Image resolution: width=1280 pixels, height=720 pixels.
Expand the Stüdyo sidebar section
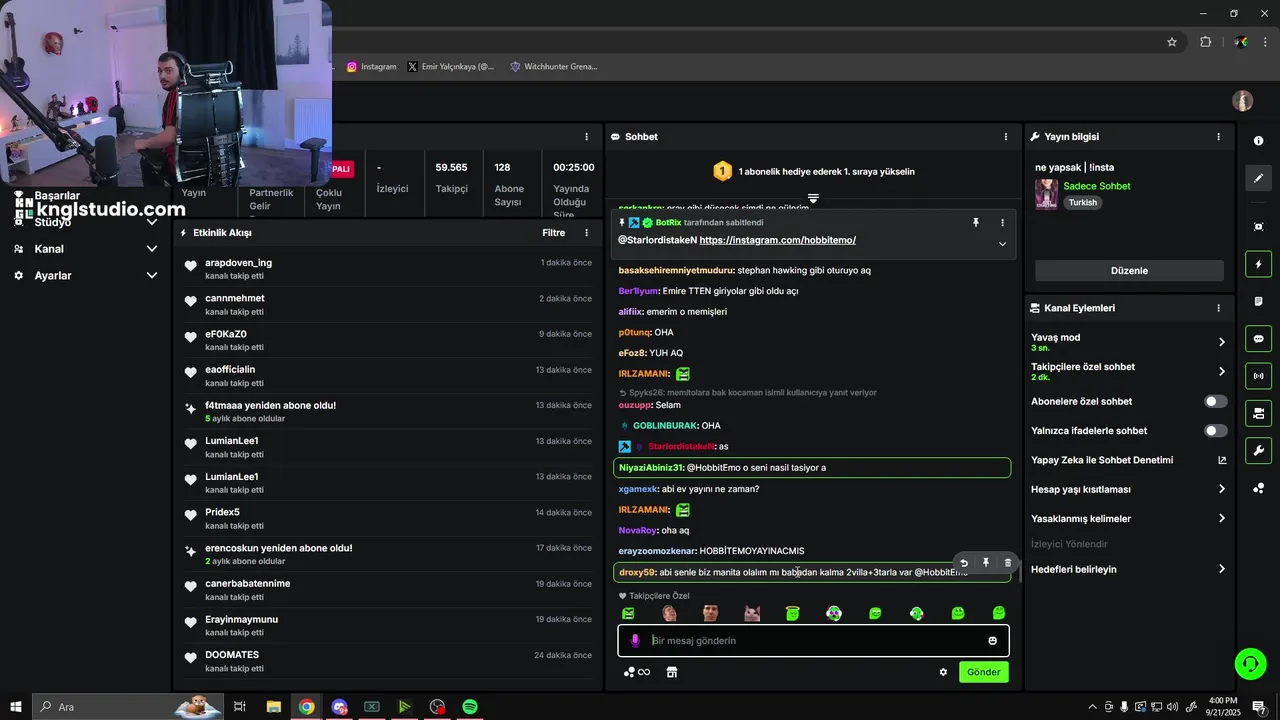coord(151,222)
